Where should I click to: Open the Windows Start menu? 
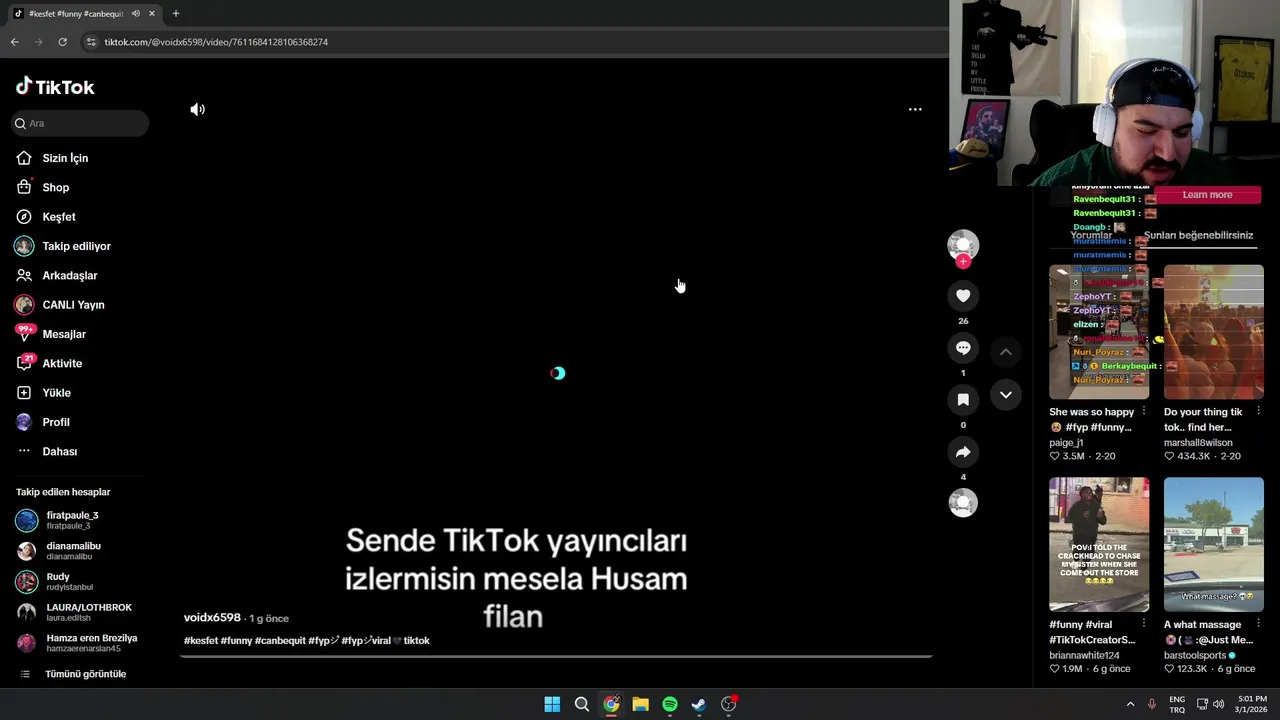(552, 704)
